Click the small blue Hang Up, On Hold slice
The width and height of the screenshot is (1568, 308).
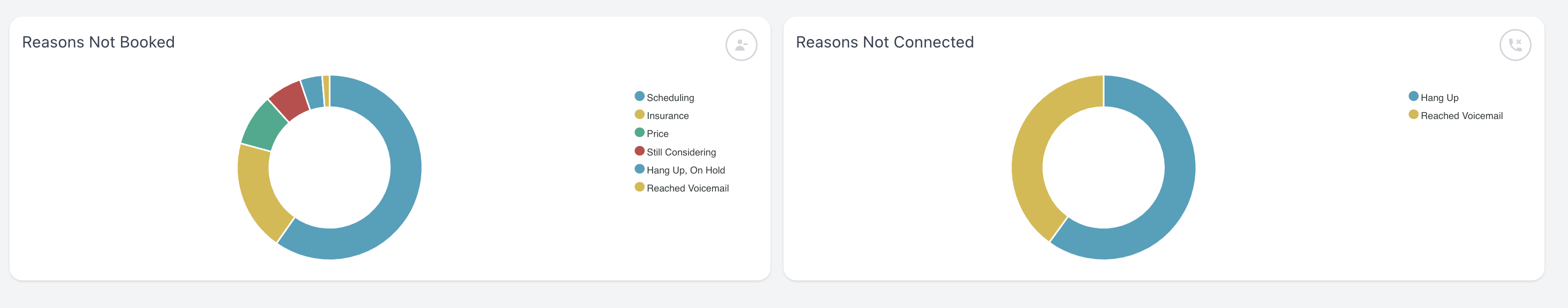tap(313, 92)
